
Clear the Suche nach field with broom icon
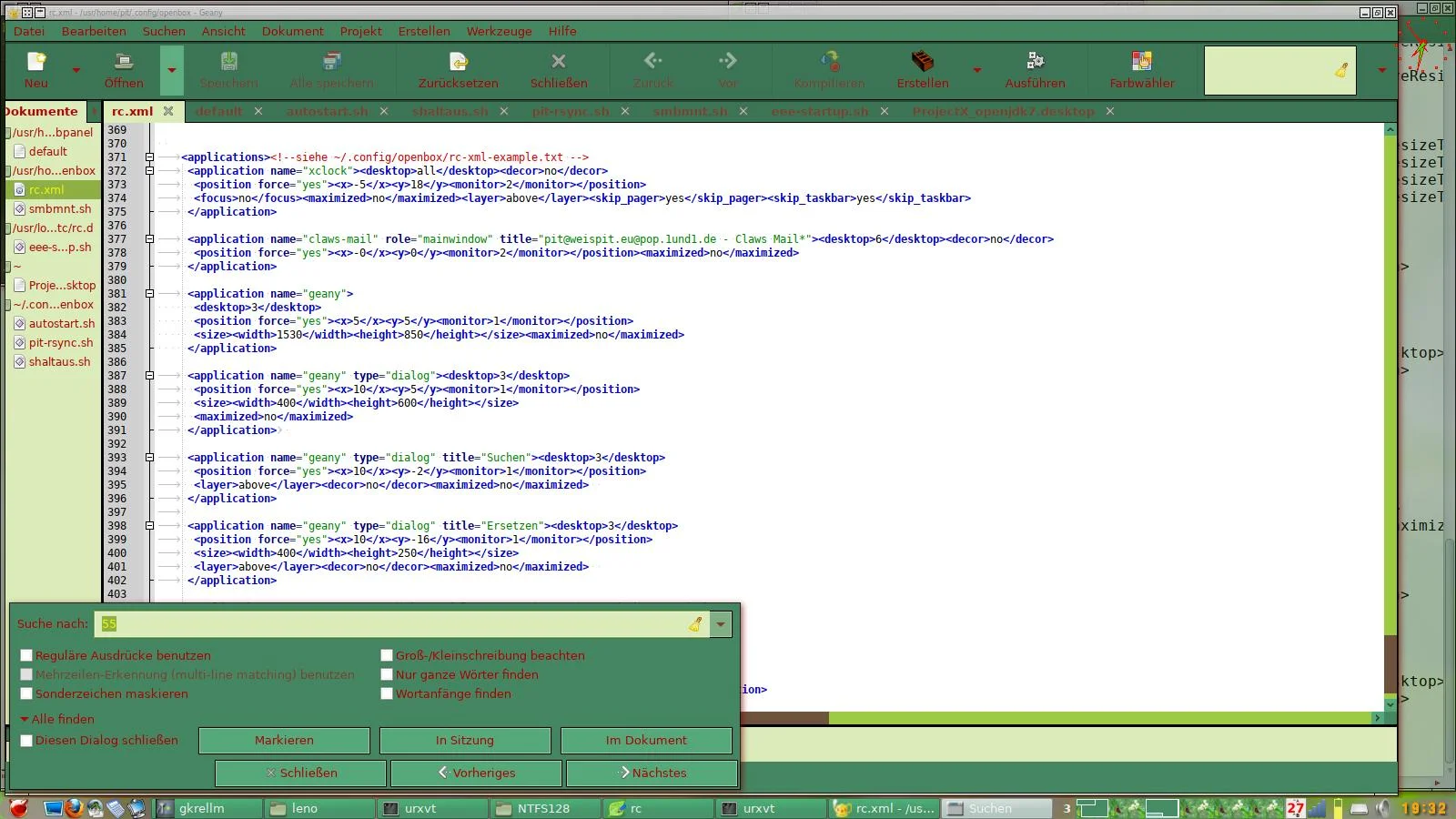click(695, 624)
